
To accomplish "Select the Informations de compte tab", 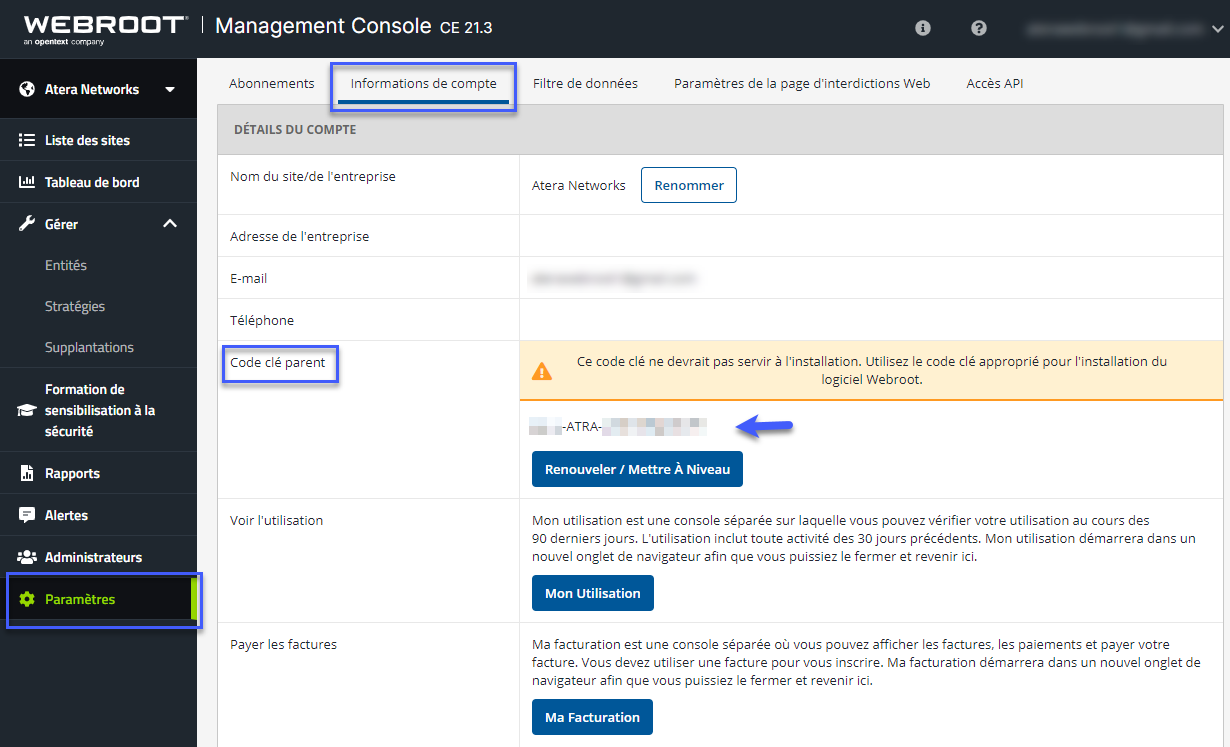I will 424,83.
